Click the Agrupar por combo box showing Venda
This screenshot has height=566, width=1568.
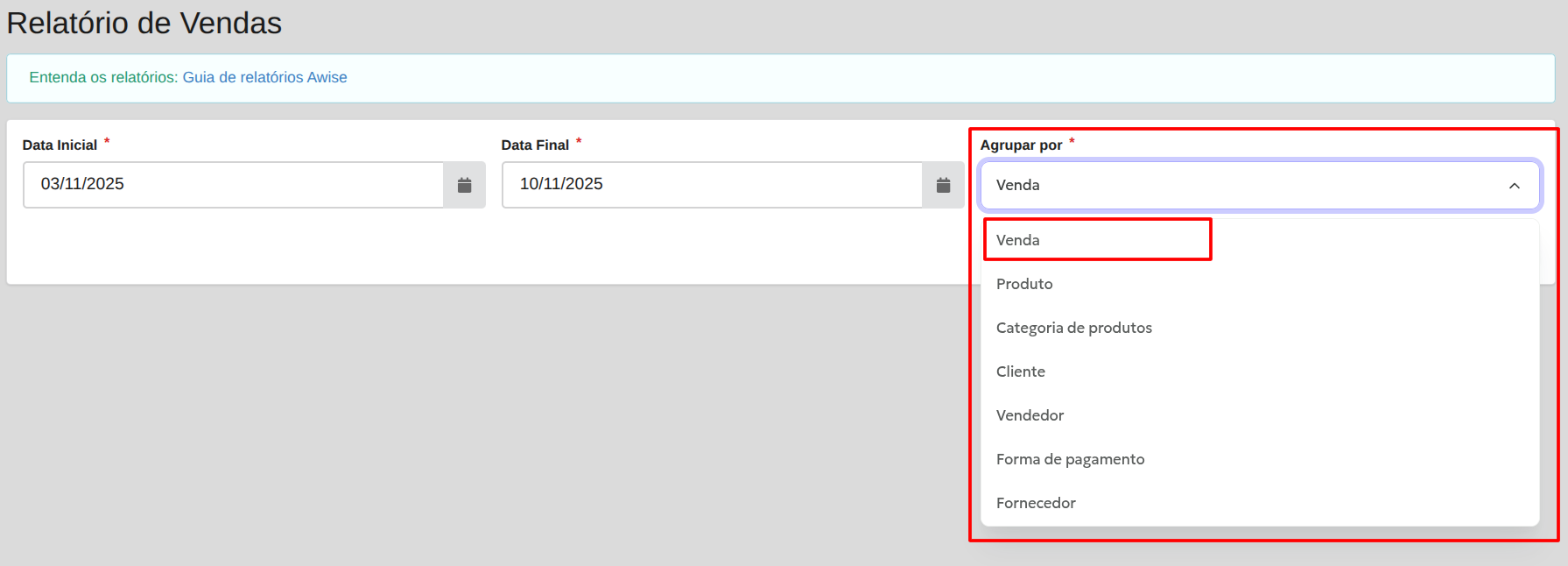(x=1243, y=185)
